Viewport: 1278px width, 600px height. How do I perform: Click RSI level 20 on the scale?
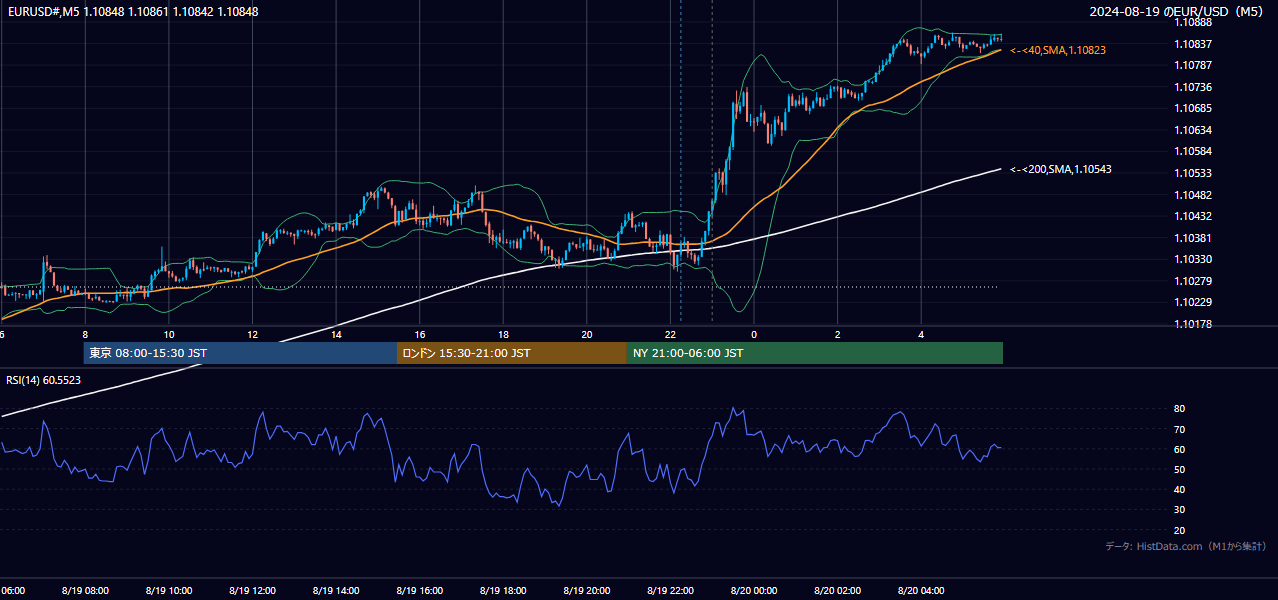pos(1179,530)
